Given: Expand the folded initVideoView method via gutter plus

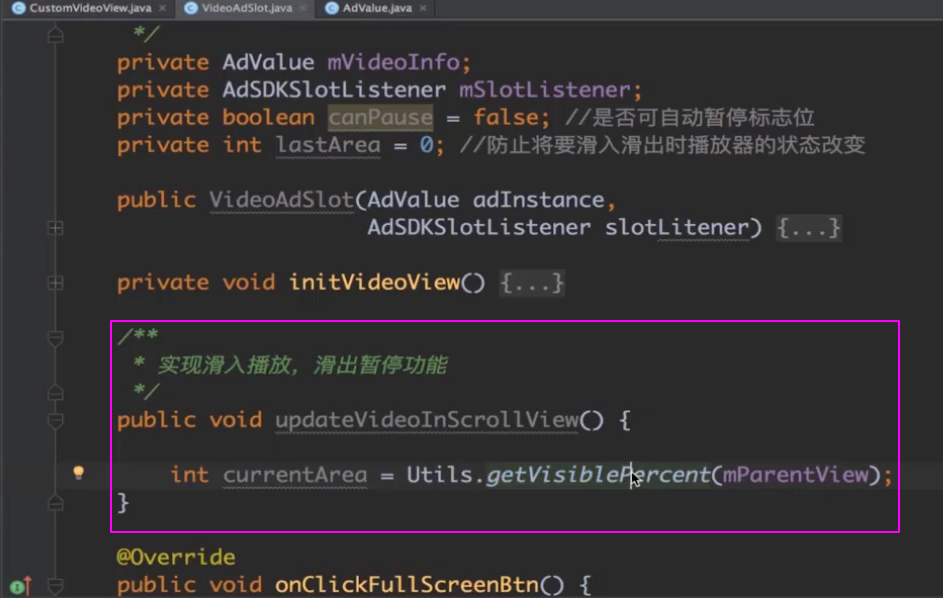Looking at the screenshot, I should 55,283.
